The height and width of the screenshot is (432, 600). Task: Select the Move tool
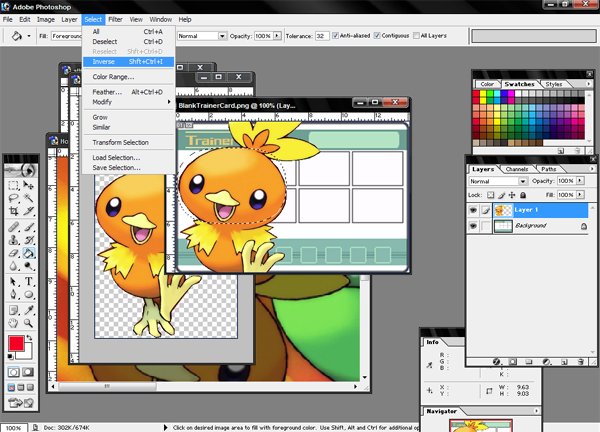[x=28, y=186]
